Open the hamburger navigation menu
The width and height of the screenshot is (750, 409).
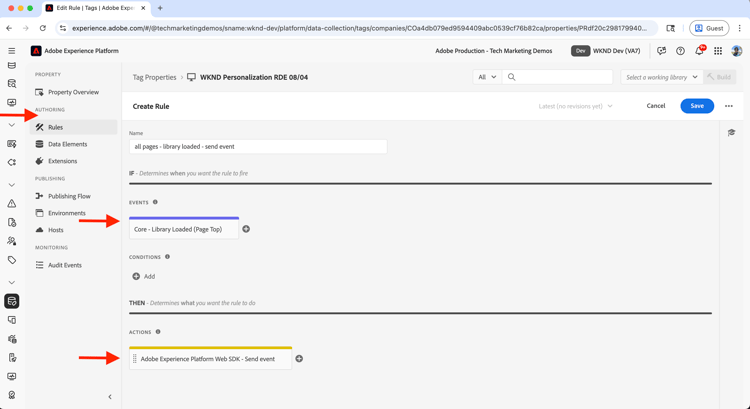pyautogui.click(x=11, y=51)
